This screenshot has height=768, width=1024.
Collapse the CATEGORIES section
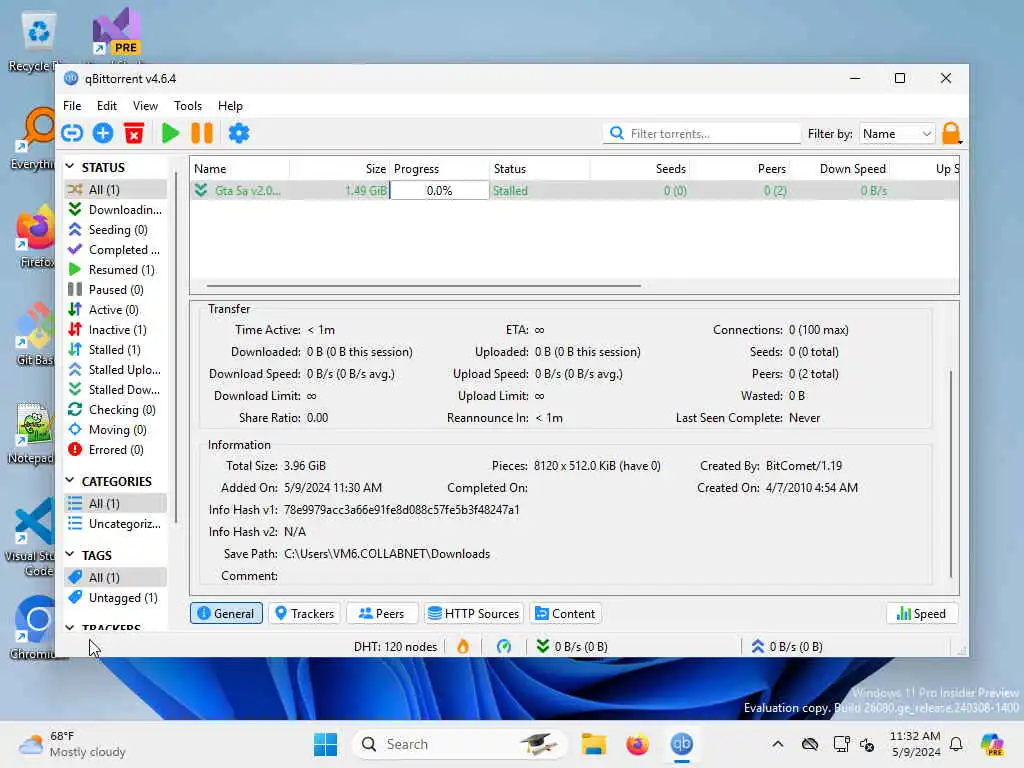[x=70, y=481]
